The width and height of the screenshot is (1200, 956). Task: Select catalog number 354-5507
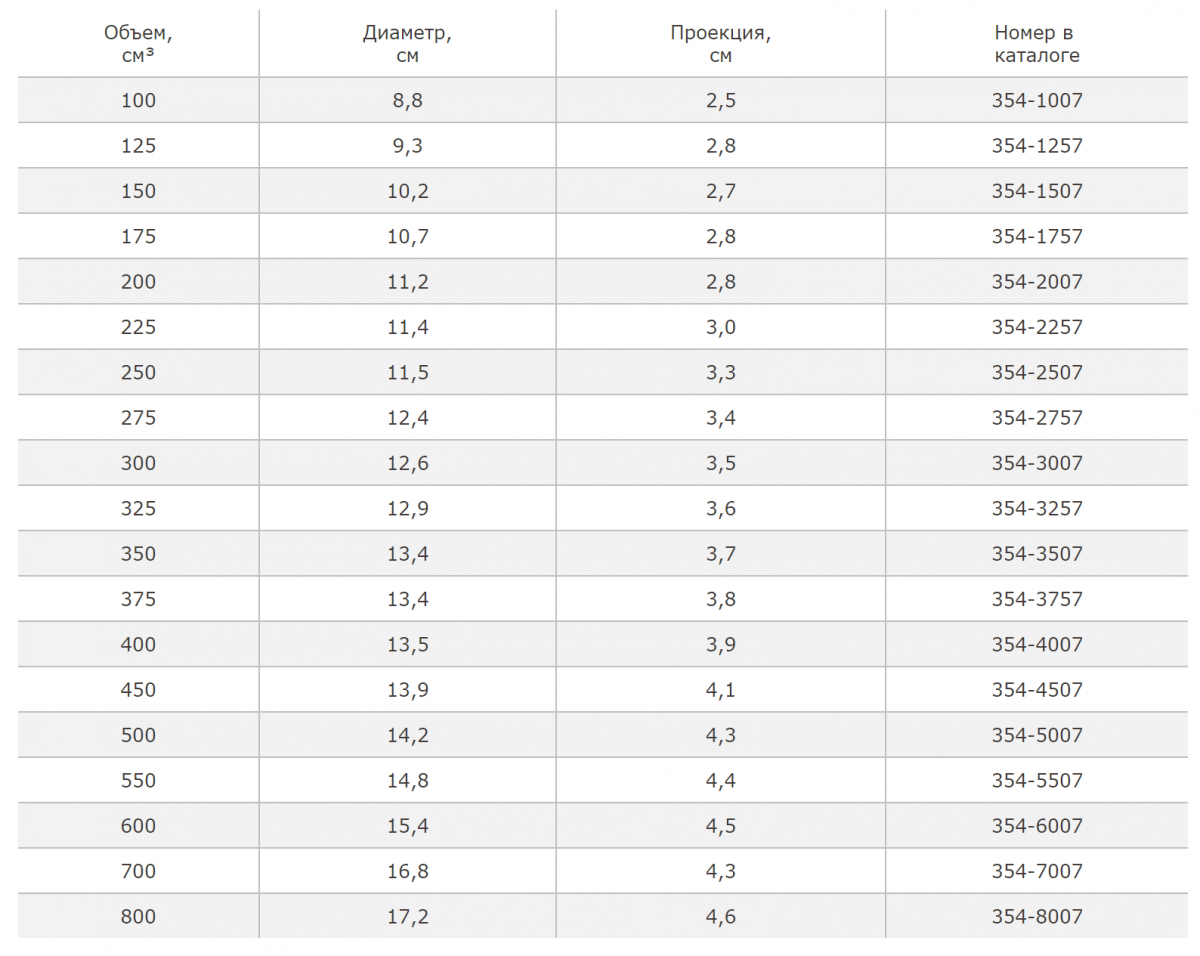(x=1037, y=780)
